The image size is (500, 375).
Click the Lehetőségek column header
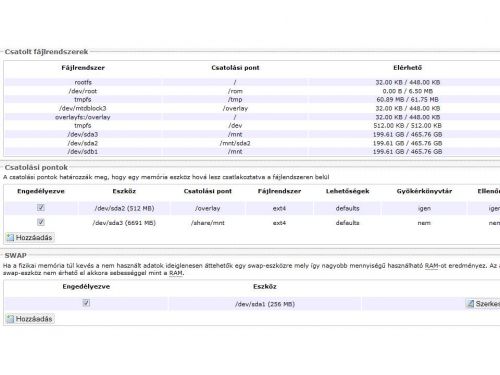347,191
